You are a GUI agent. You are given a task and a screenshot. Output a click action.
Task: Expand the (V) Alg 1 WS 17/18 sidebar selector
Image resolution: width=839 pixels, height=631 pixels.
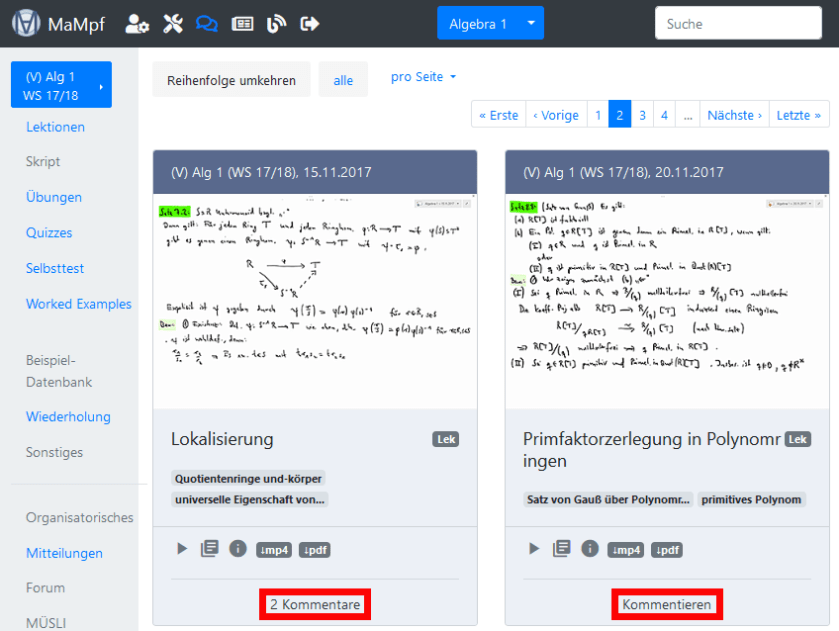pos(61,85)
